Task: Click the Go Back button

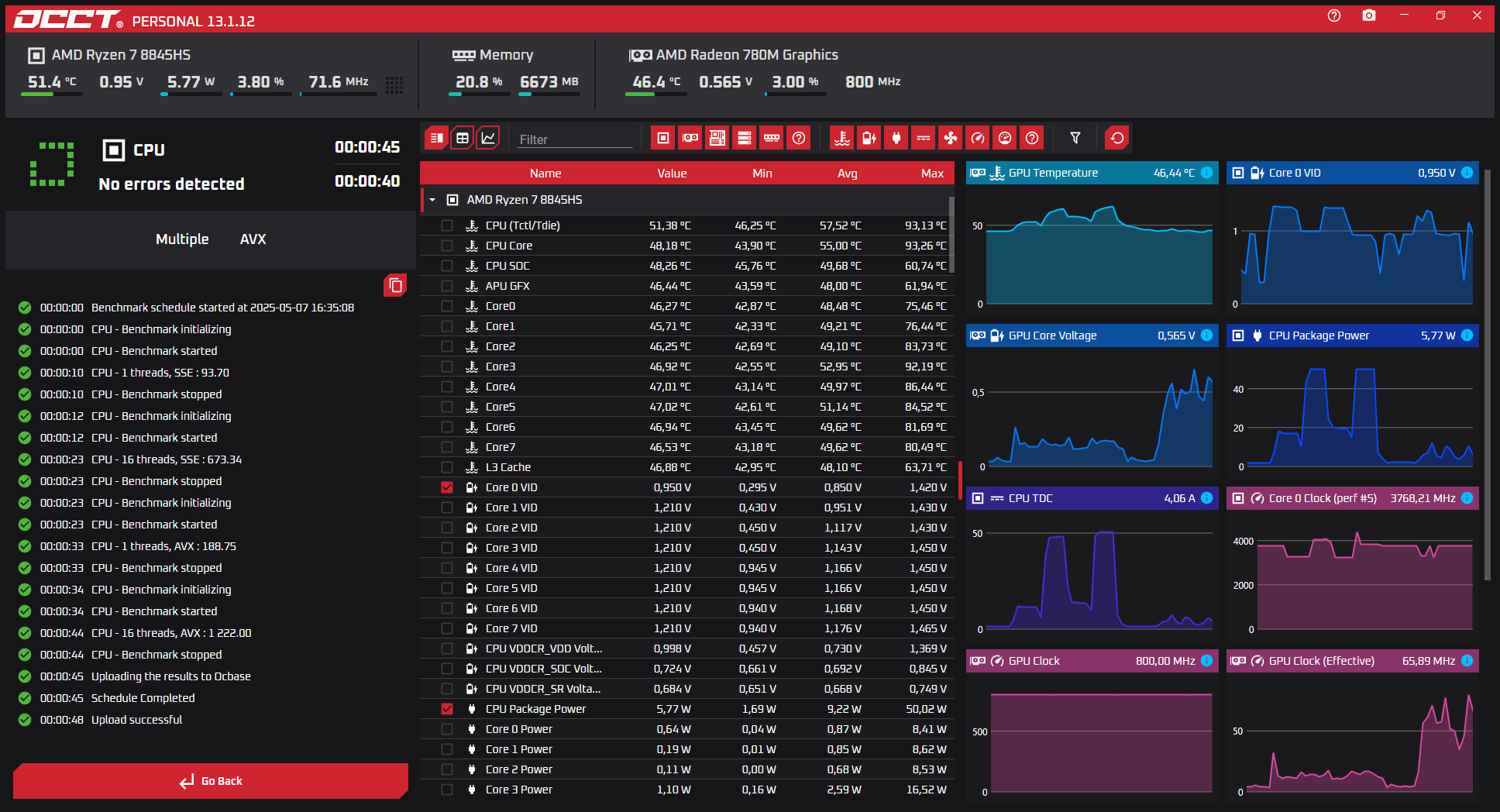Action: tap(211, 781)
